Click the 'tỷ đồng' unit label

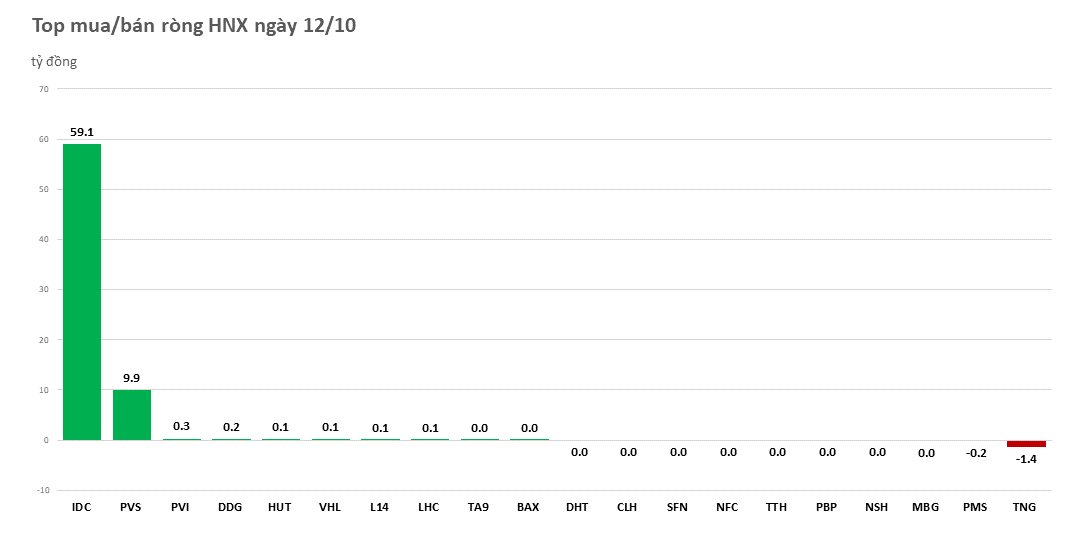(54, 62)
